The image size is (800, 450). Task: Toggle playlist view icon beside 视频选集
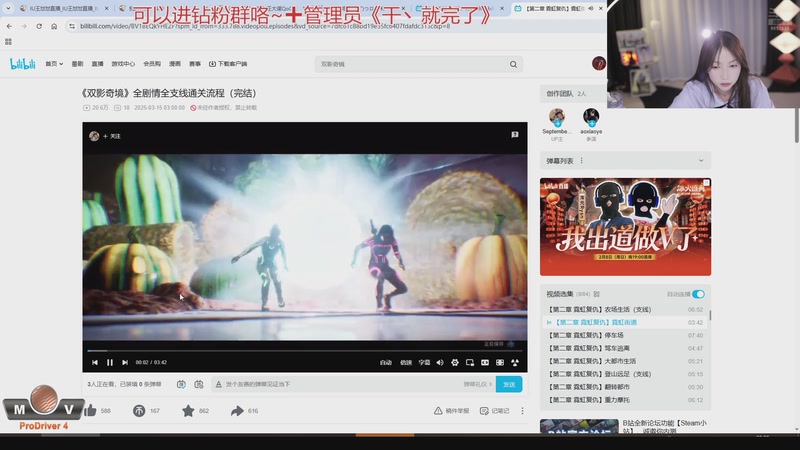click(x=596, y=294)
